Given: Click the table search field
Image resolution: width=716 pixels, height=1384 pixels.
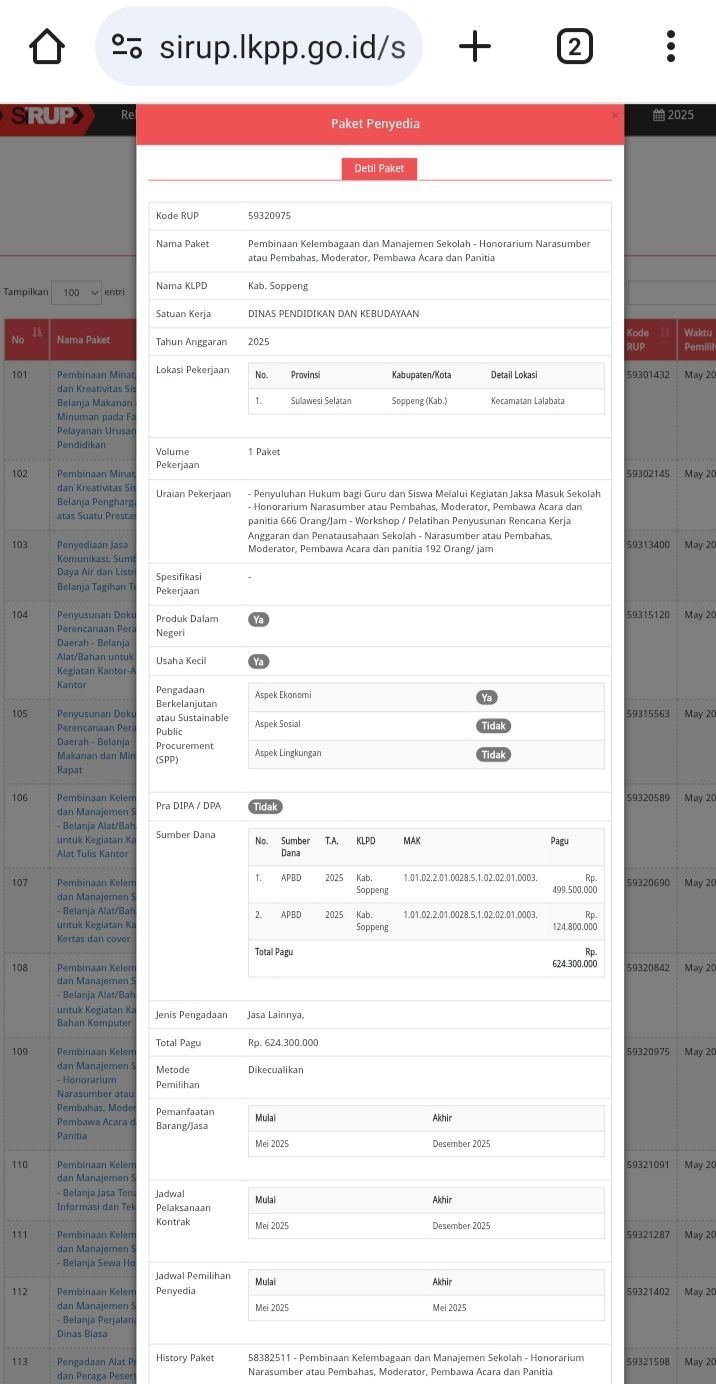Looking at the screenshot, I should [x=670, y=293].
